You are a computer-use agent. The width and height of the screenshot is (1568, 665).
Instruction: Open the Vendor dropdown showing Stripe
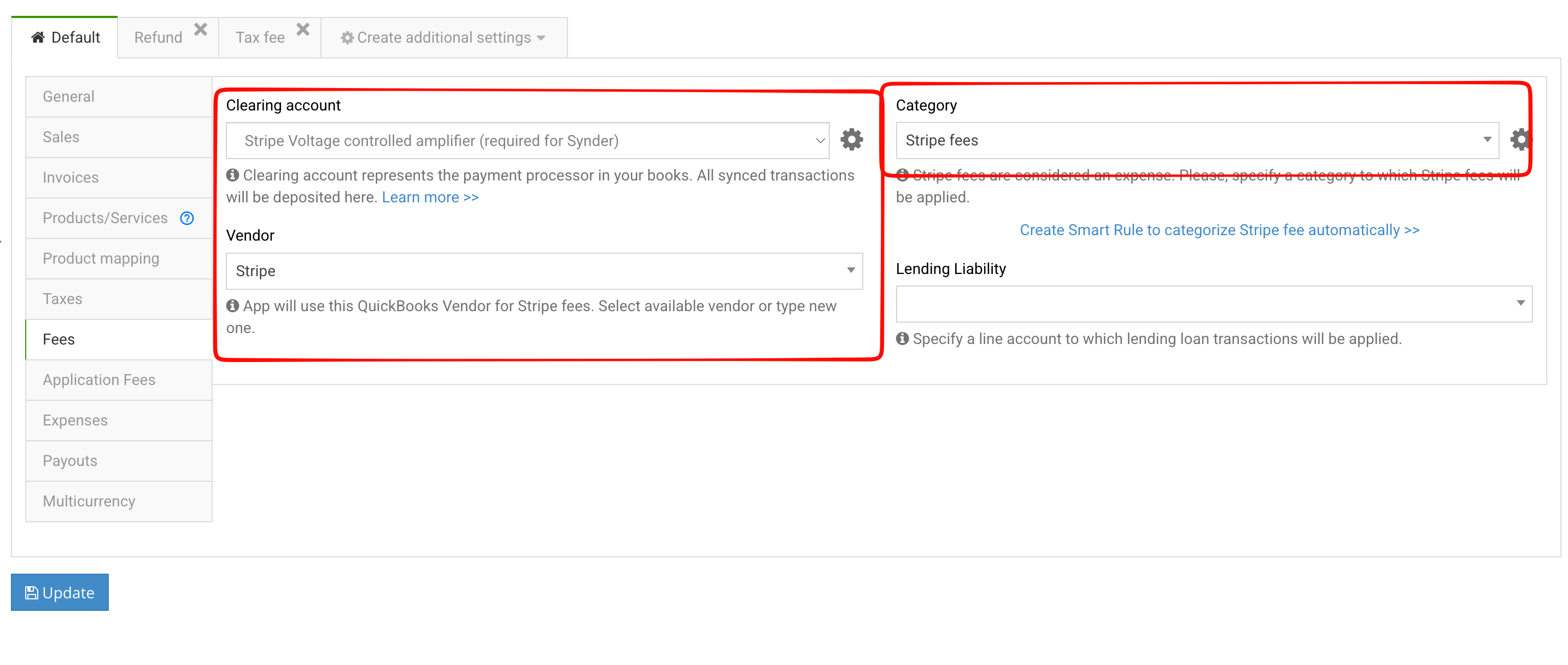544,271
